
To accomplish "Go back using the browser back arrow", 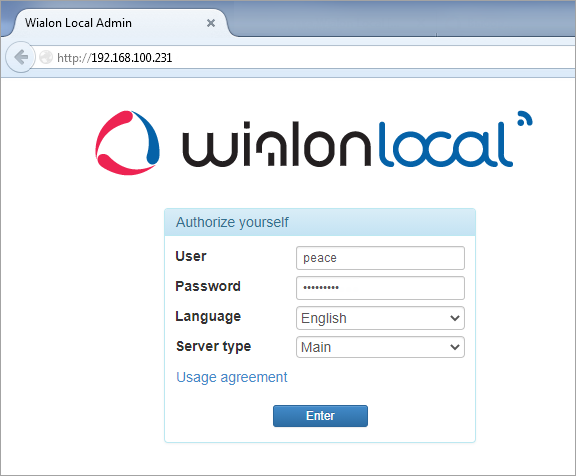I will coord(21,57).
